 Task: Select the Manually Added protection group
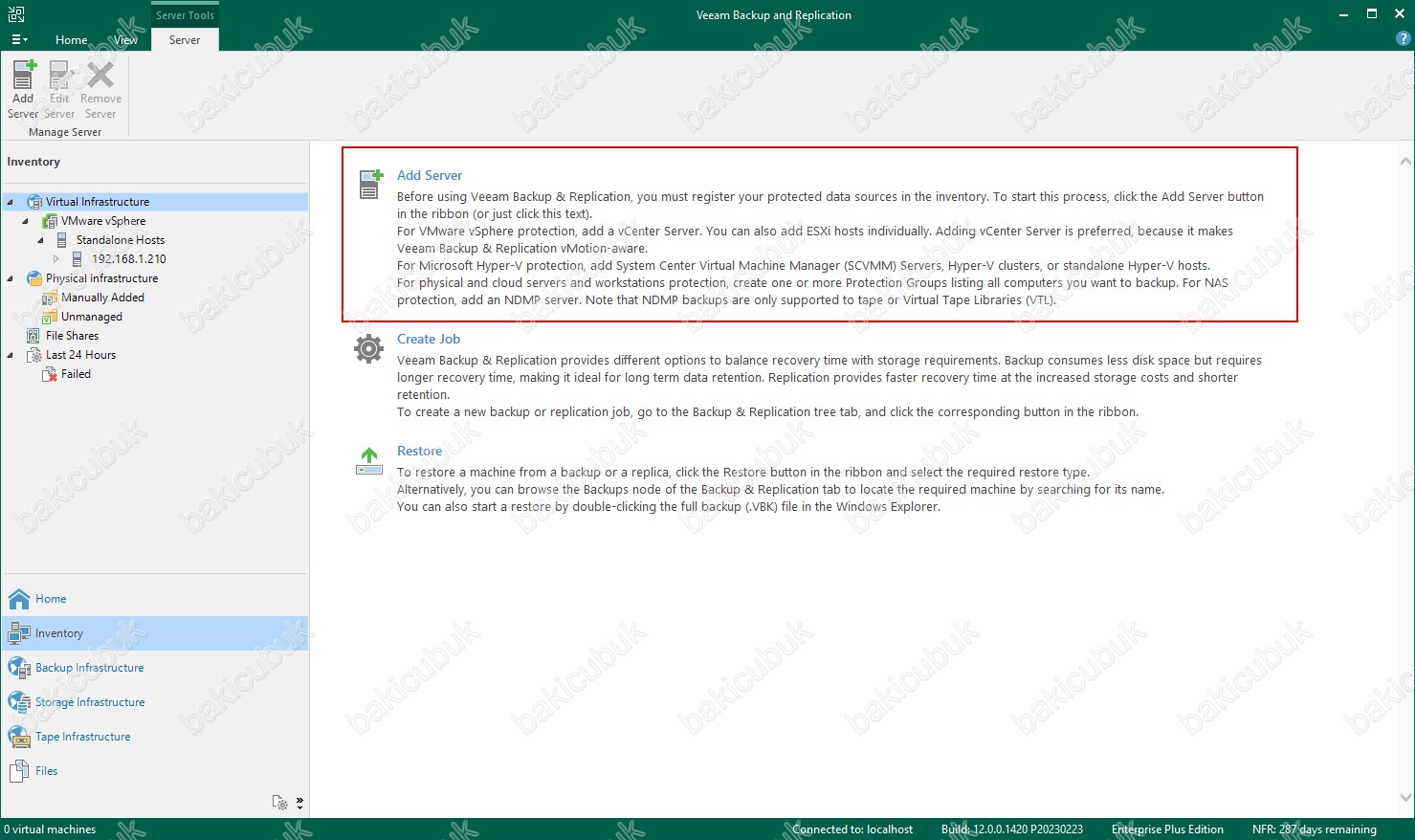coord(102,298)
